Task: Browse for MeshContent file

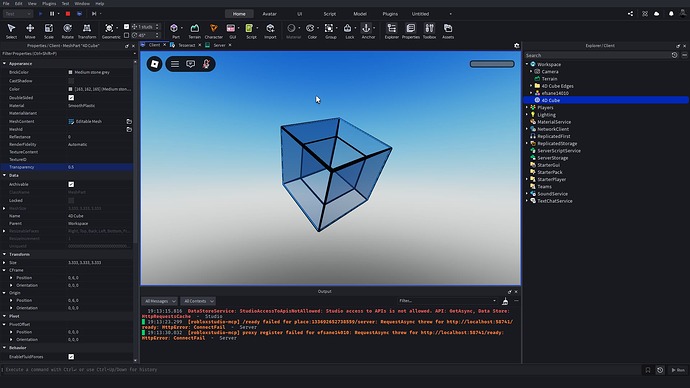Action: [129, 121]
